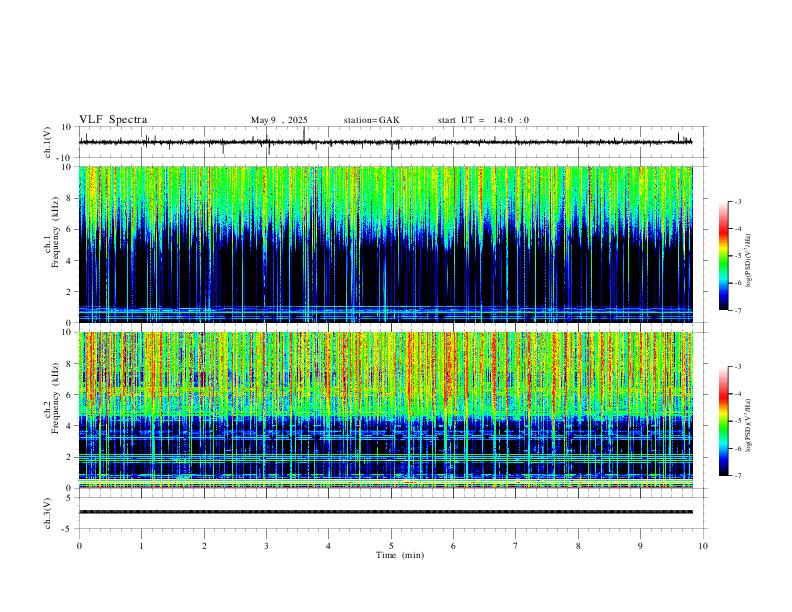Click the "-4" label on the ch.2 colorbar
This screenshot has height=612, width=792.
pyautogui.click(x=737, y=394)
